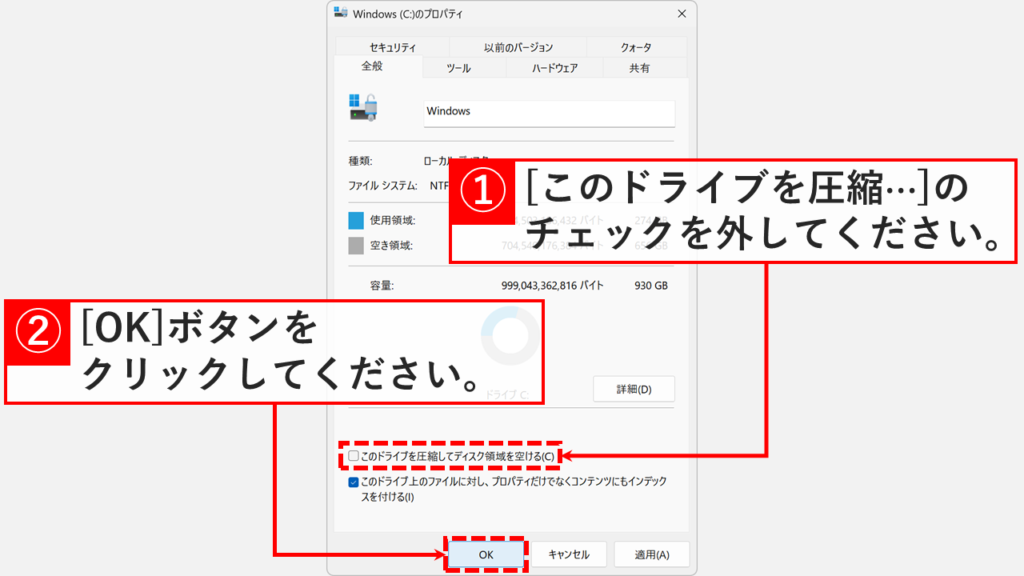Viewport: 1024px width, 576px height.
Task: Click the Windows volume name input field
Action: 548,112
